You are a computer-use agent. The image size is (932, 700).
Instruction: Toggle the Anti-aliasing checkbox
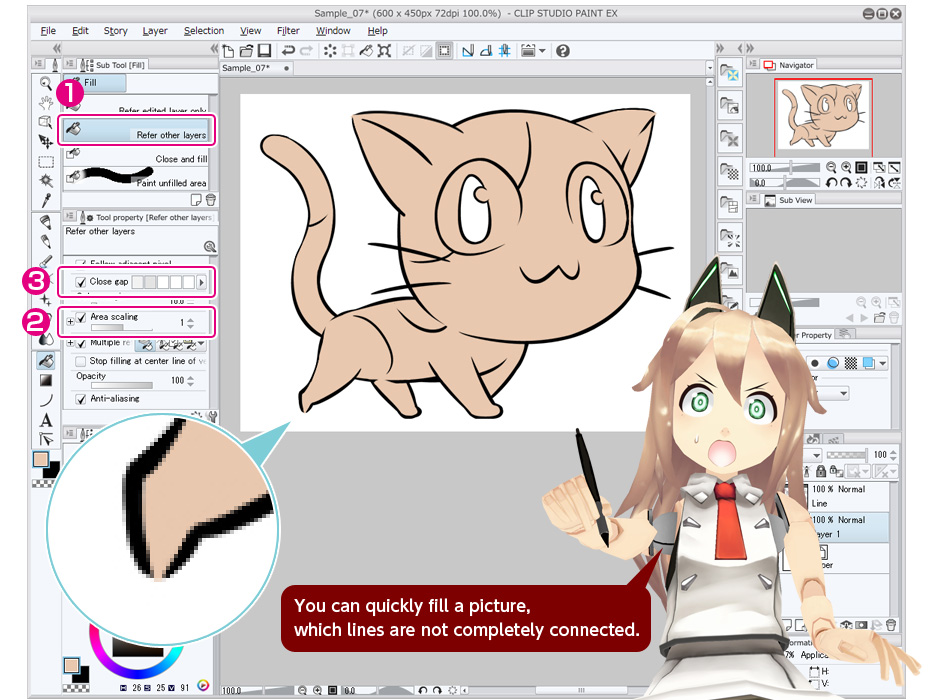pos(81,399)
